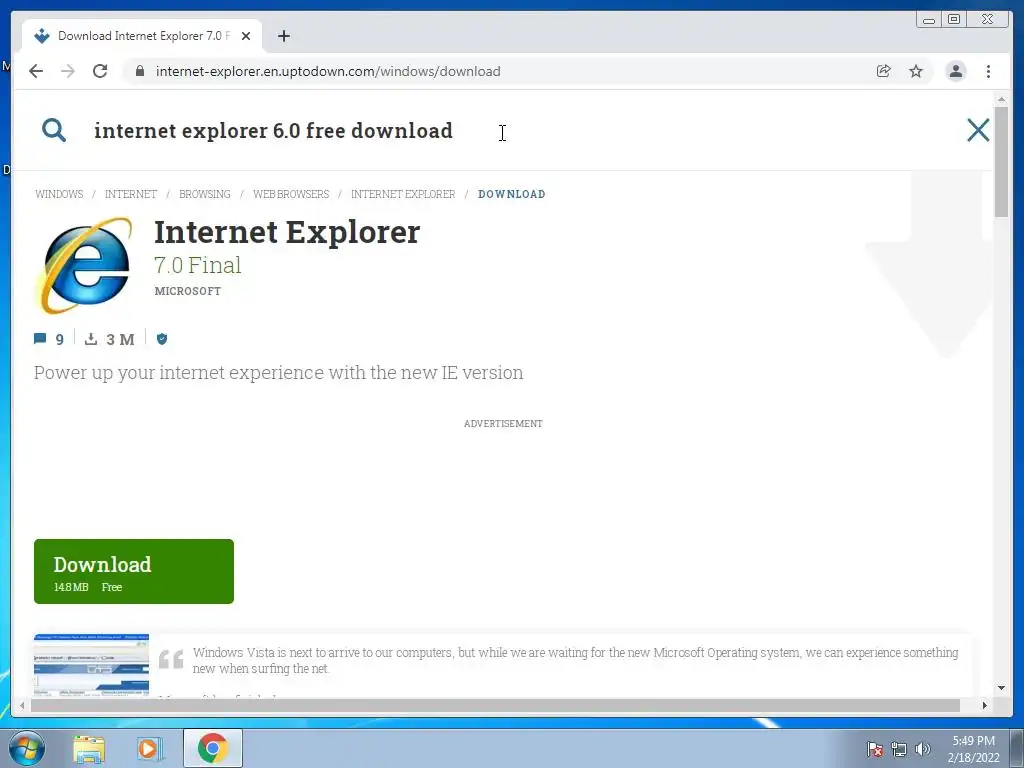Click the browser forward arrow
1024x768 pixels.
click(68, 71)
